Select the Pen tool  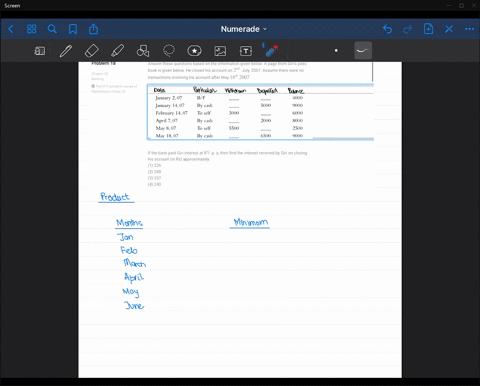66,51
